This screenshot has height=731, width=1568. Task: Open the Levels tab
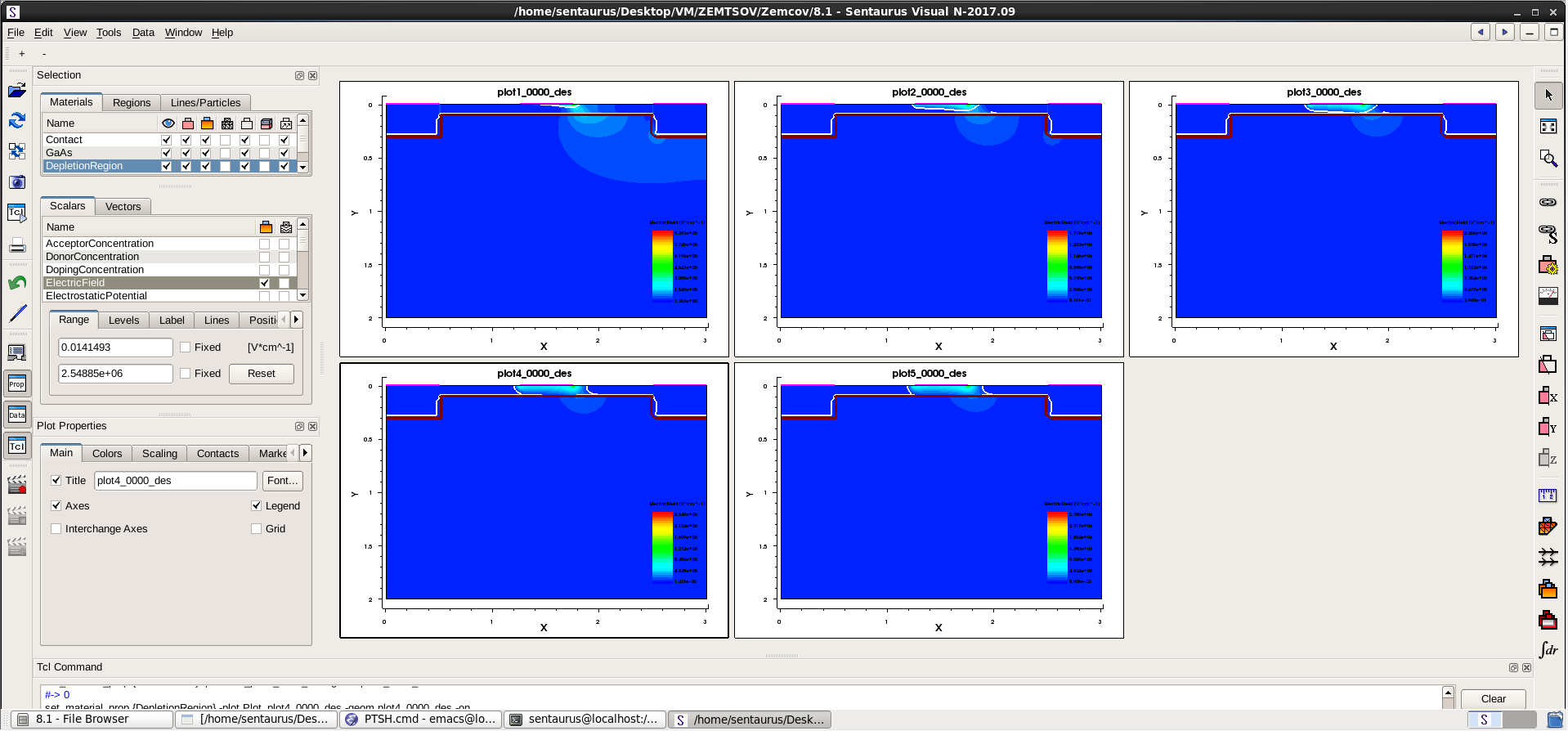(124, 321)
